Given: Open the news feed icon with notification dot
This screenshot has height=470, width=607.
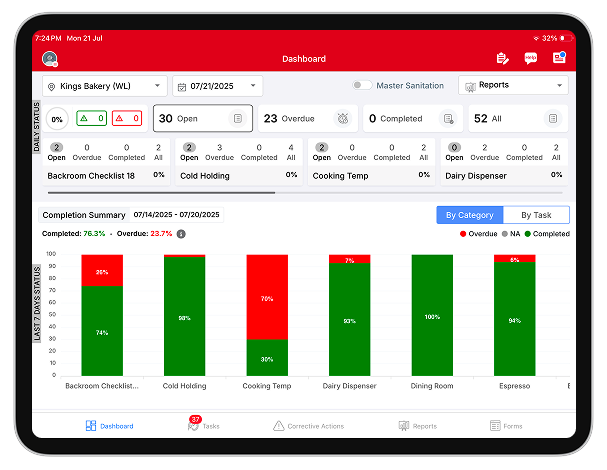Looking at the screenshot, I should point(559,58).
